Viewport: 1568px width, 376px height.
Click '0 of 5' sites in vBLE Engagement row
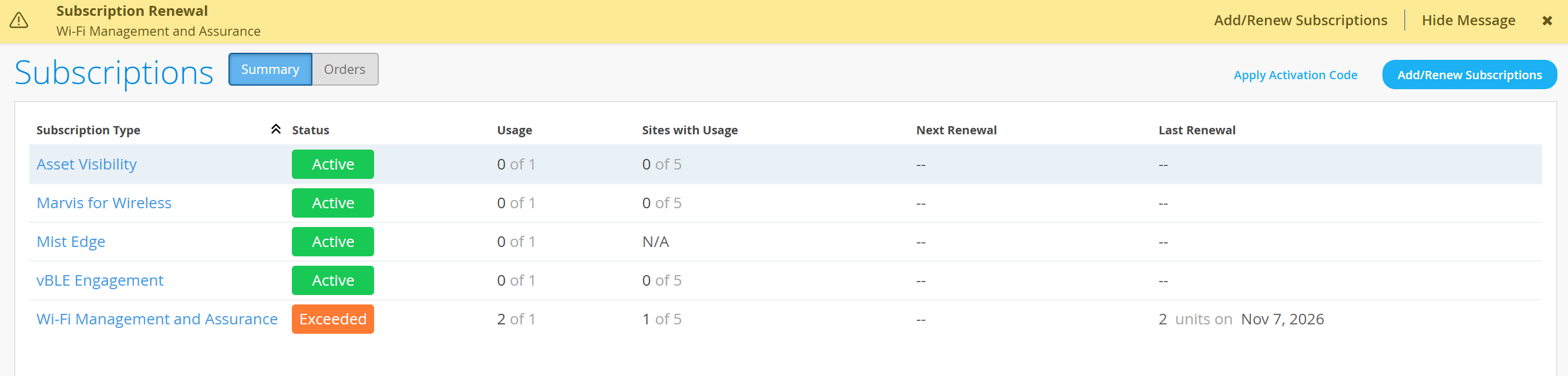point(662,280)
